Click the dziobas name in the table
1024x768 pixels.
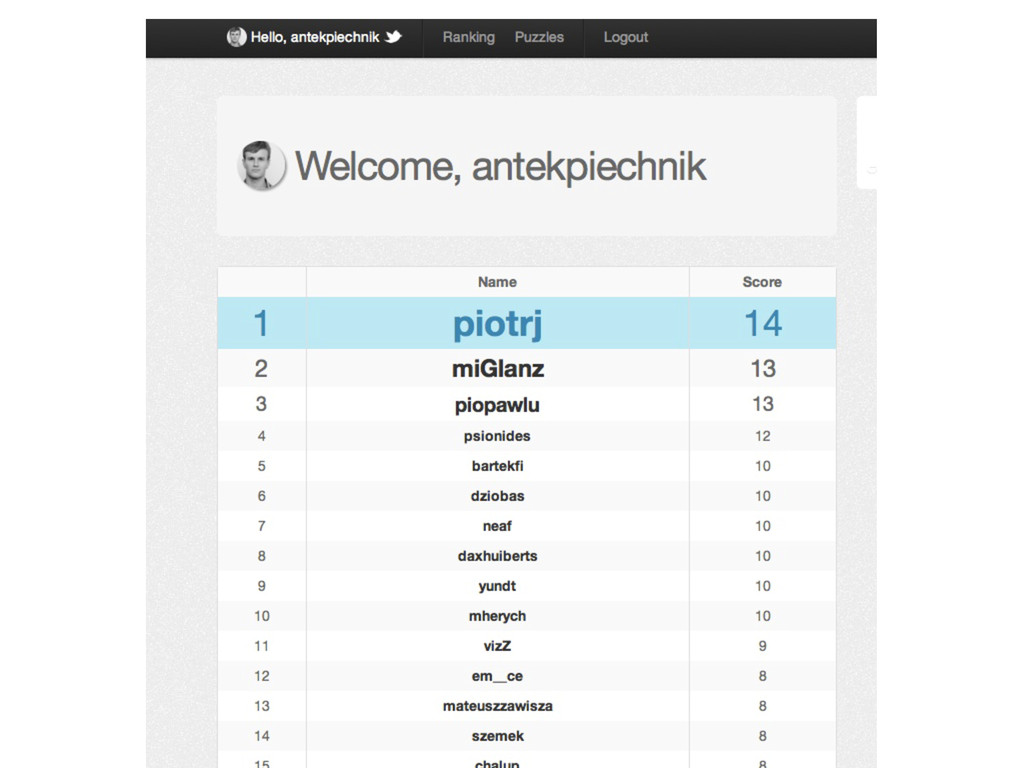tap(498, 496)
